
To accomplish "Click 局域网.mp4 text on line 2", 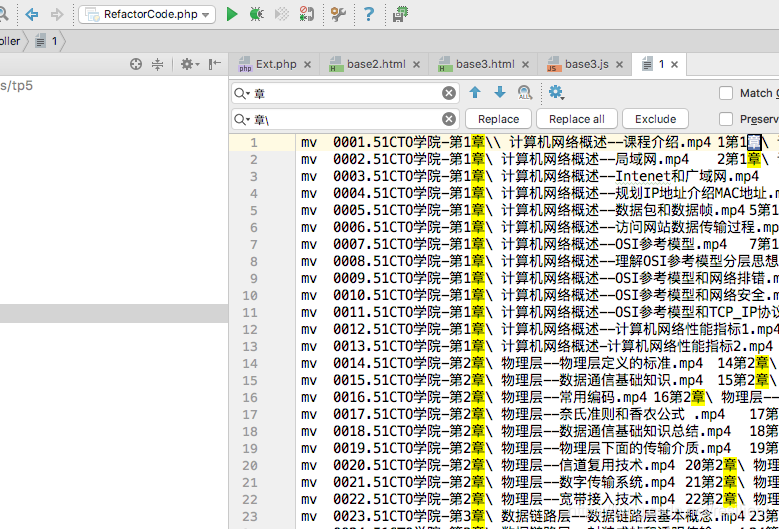I will click(x=652, y=159).
